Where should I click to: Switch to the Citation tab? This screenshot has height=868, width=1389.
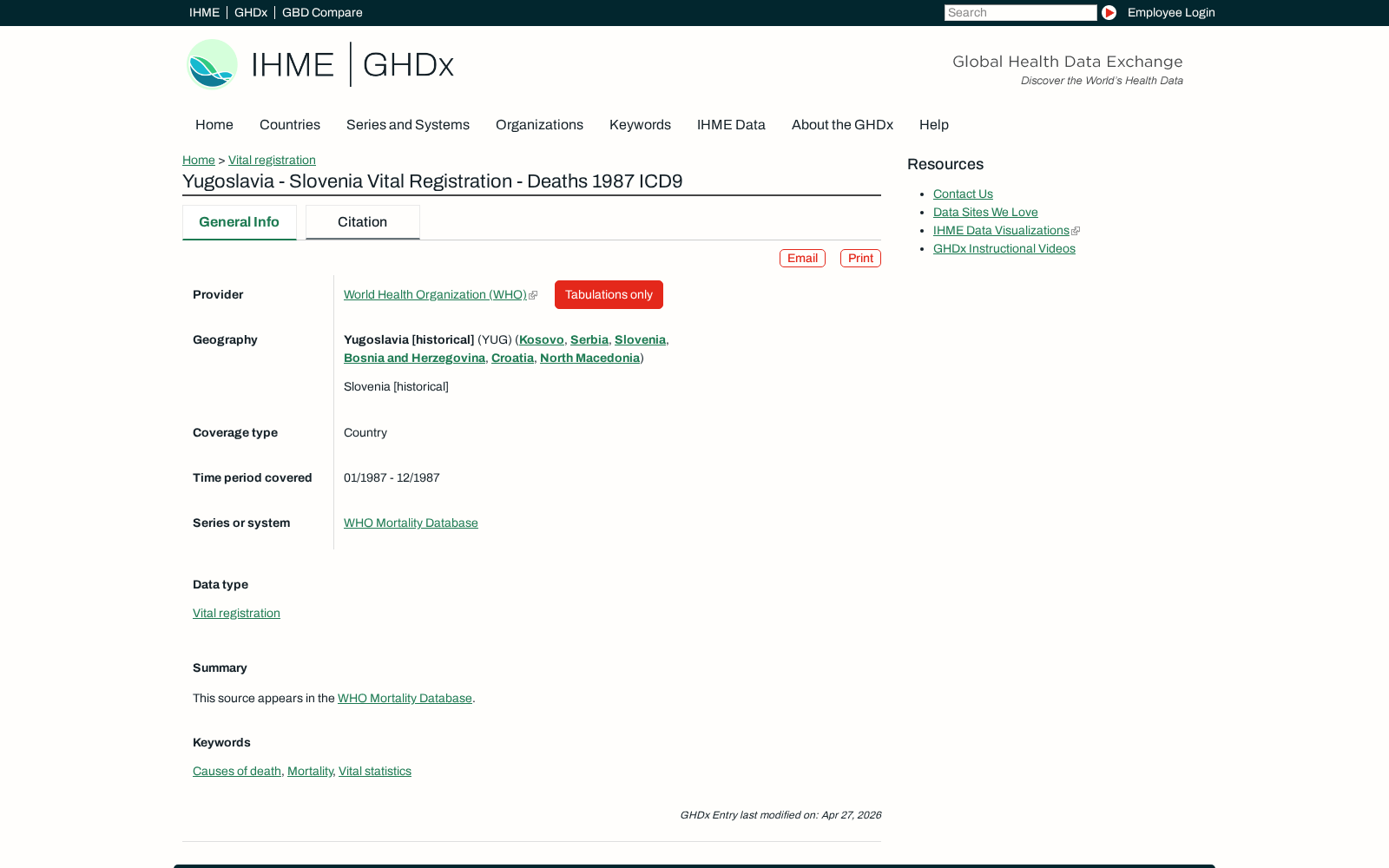pos(363,222)
